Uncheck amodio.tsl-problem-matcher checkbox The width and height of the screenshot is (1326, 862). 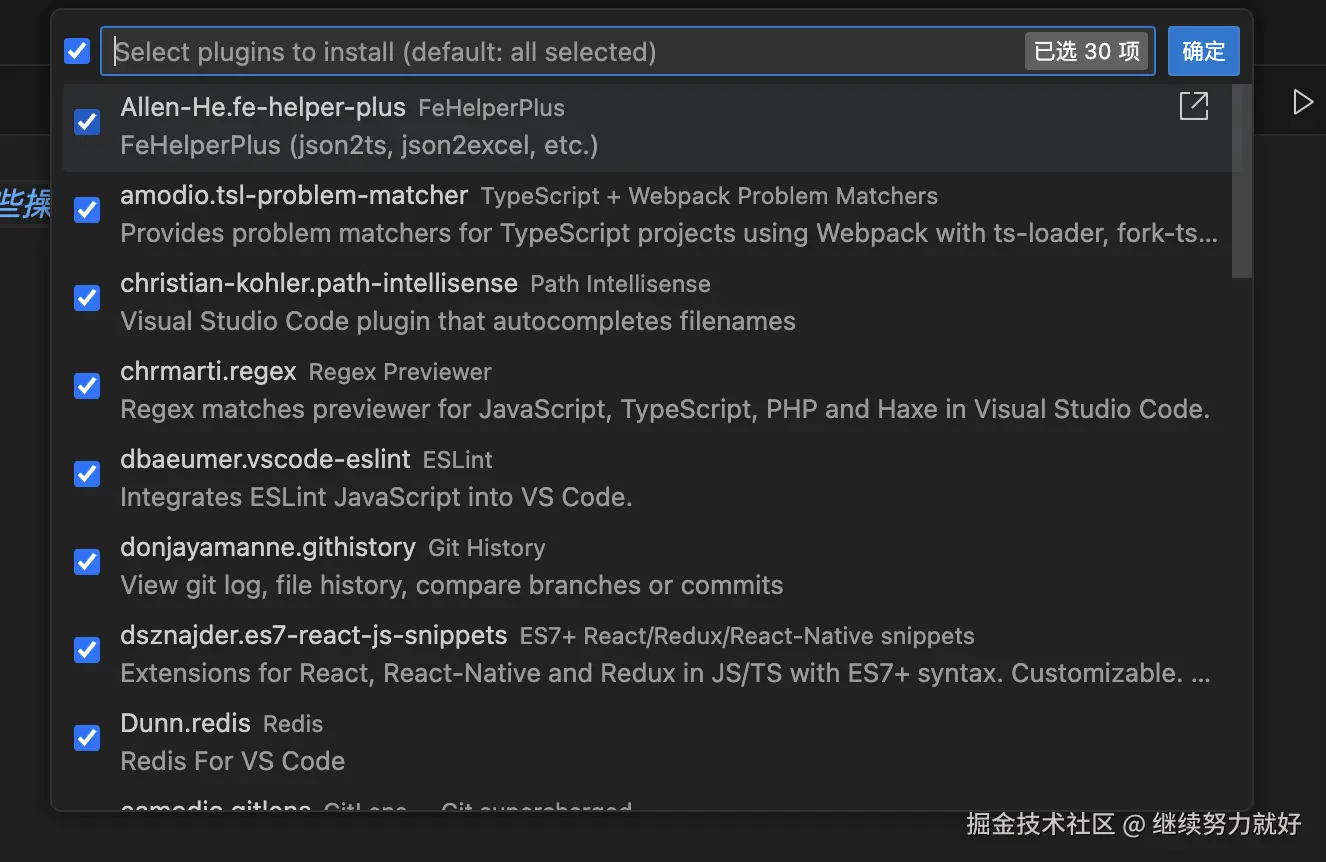pos(87,210)
